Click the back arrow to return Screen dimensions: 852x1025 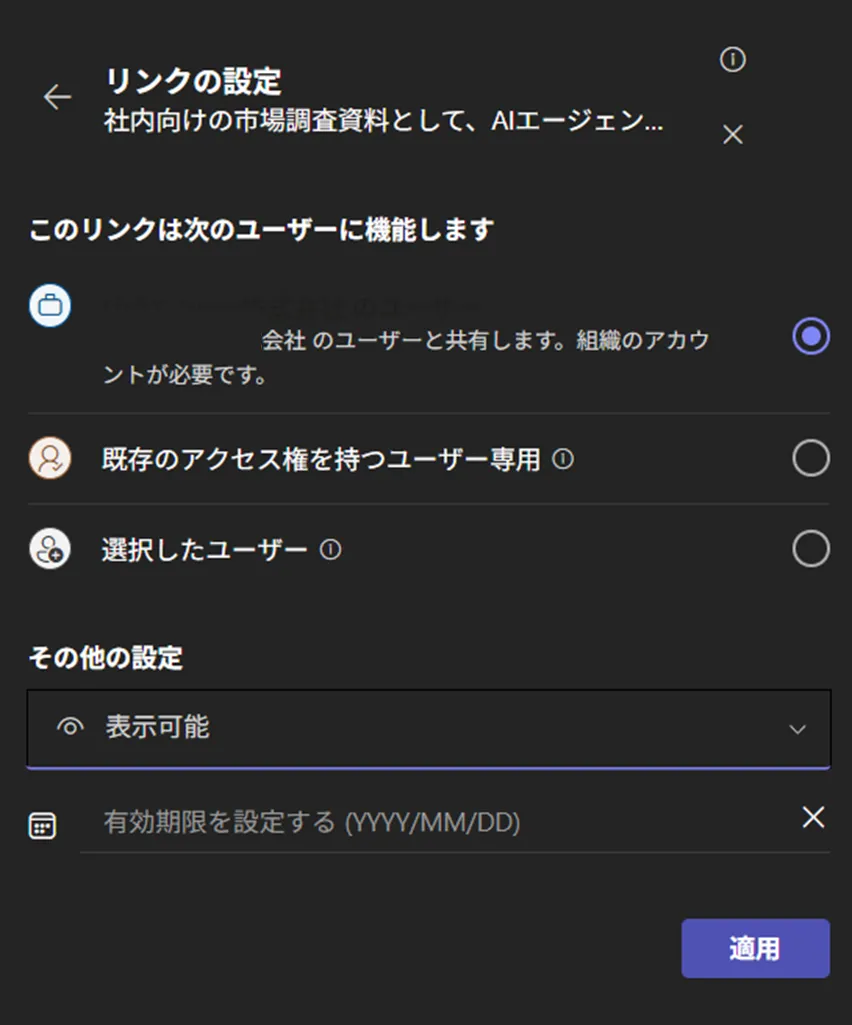click(x=57, y=96)
